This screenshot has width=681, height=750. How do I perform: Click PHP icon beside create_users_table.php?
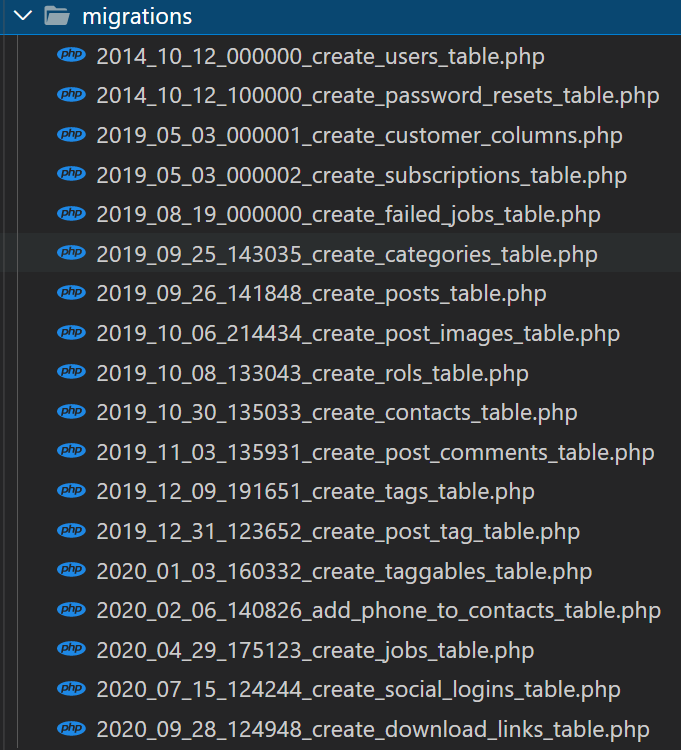(x=71, y=56)
